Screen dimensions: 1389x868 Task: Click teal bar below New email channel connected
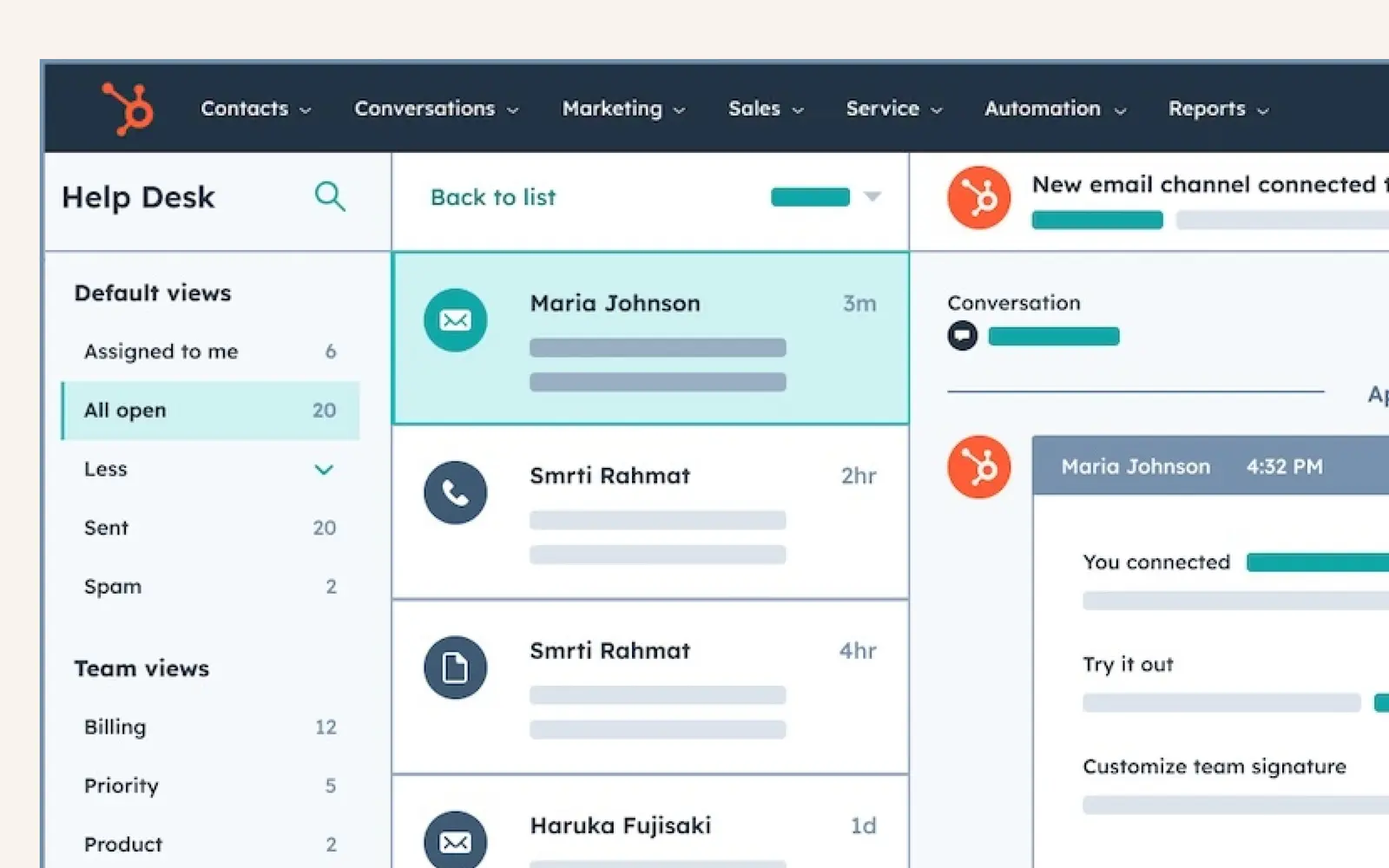(x=1097, y=220)
